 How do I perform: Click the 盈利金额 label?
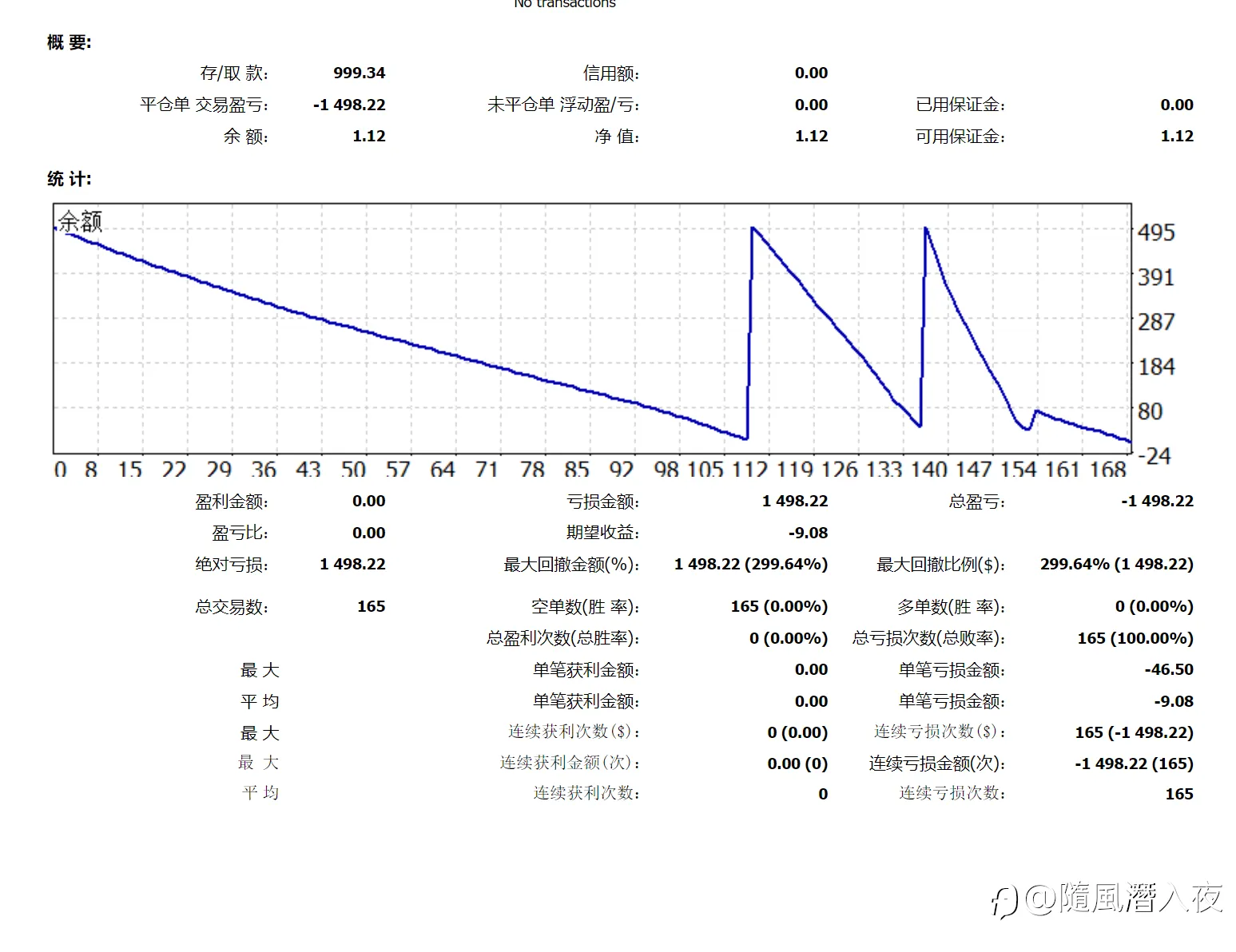(x=232, y=502)
